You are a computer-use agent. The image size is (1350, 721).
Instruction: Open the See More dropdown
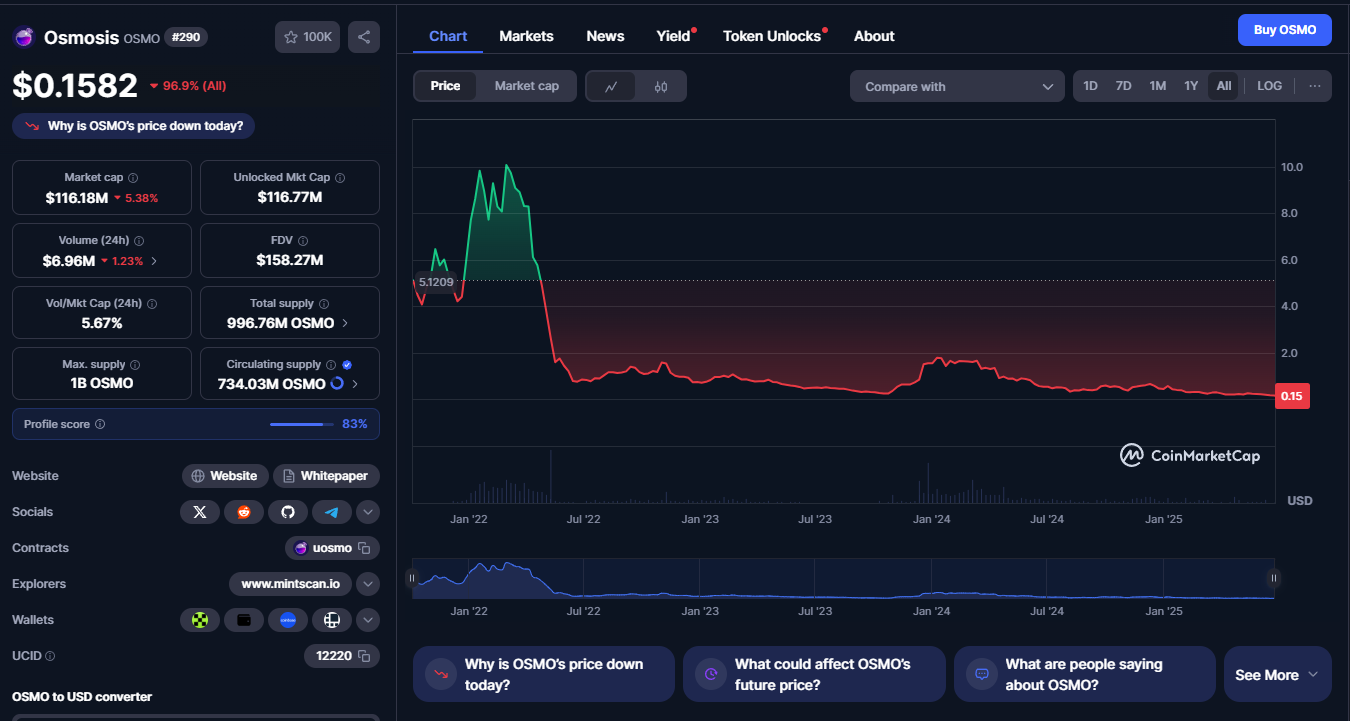(x=1277, y=674)
